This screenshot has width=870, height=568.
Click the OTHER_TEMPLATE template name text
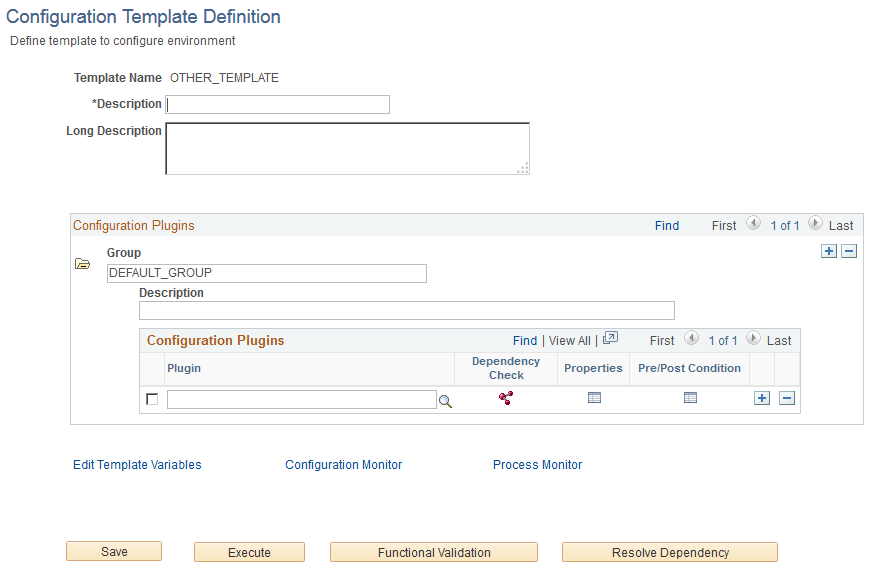(224, 78)
